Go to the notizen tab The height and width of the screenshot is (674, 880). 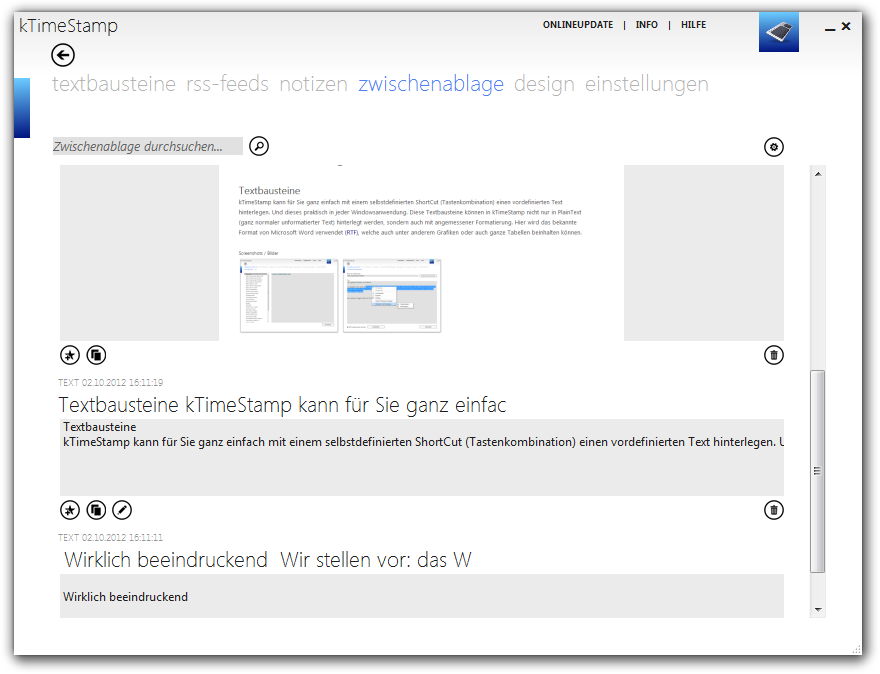[314, 84]
